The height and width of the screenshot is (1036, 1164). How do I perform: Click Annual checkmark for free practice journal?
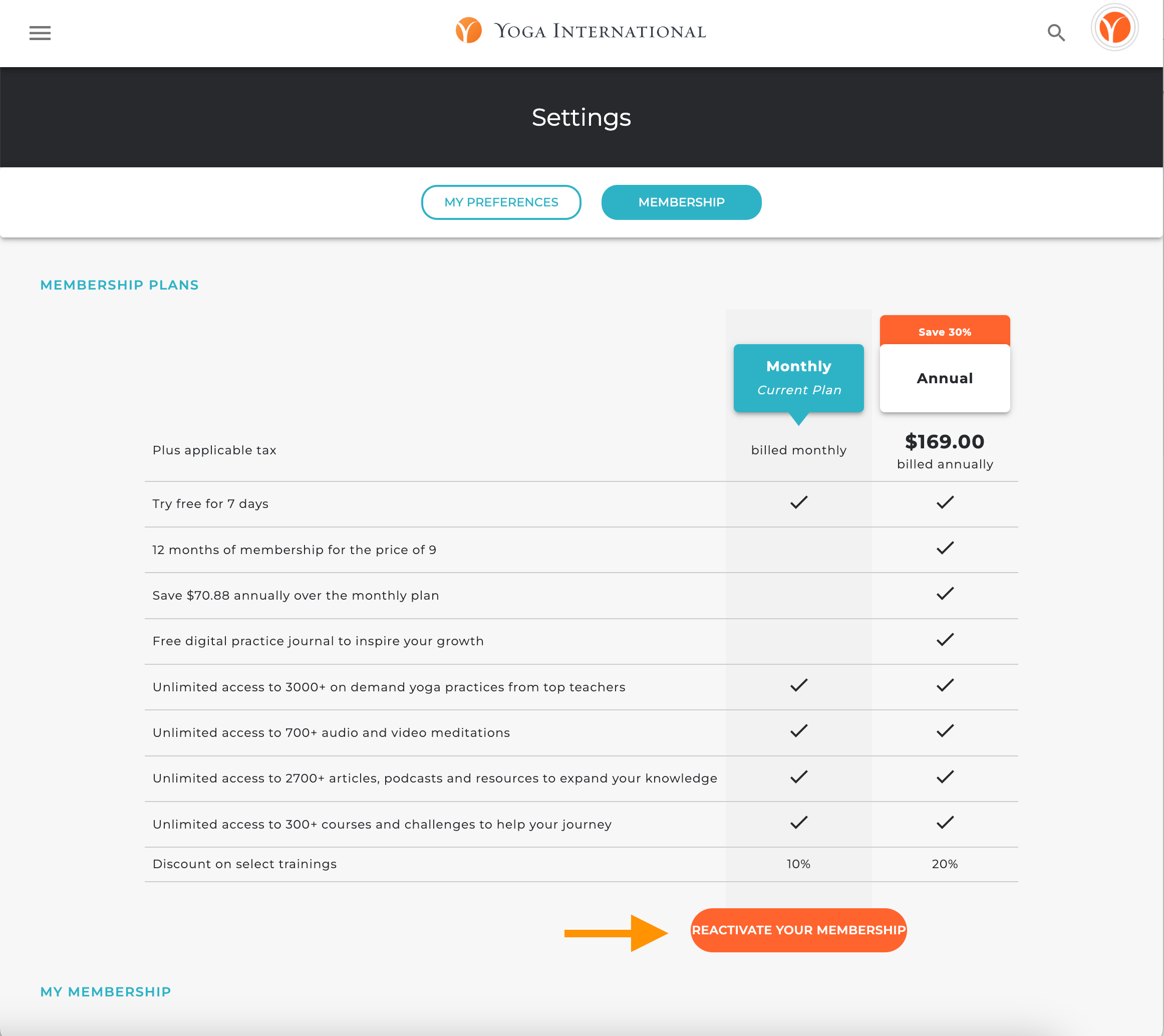[944, 640]
